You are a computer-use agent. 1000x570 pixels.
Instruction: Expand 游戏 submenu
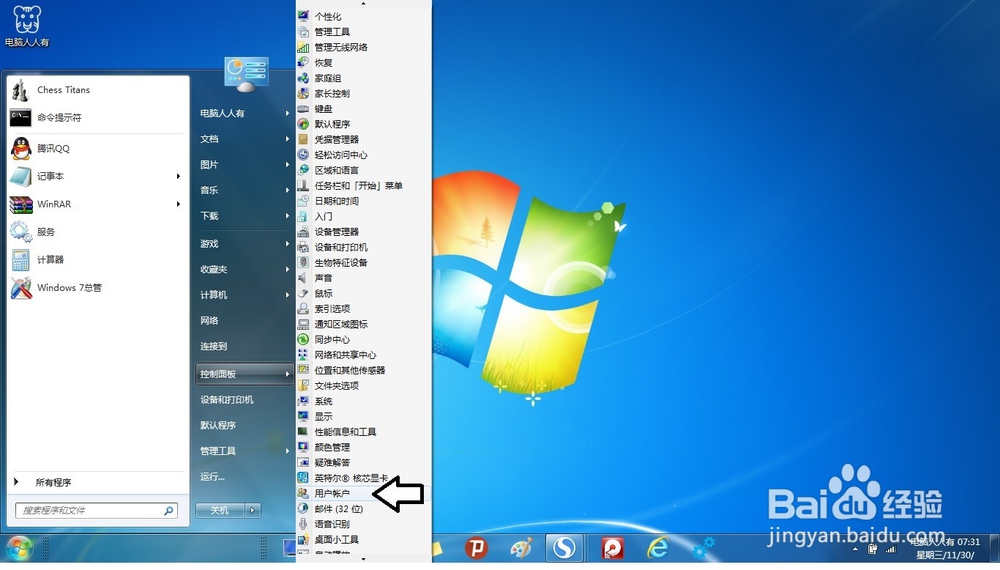click(x=288, y=244)
